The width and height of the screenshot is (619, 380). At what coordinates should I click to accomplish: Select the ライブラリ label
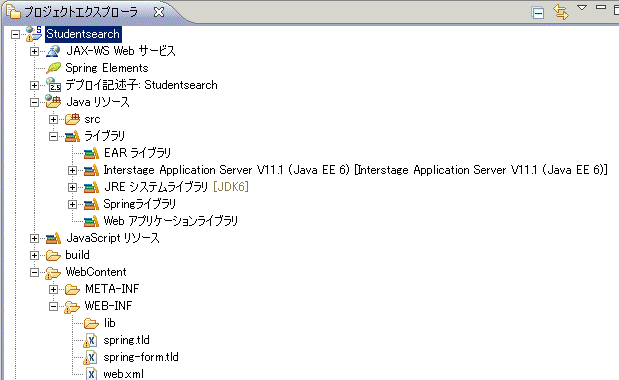pyautogui.click(x=105, y=136)
